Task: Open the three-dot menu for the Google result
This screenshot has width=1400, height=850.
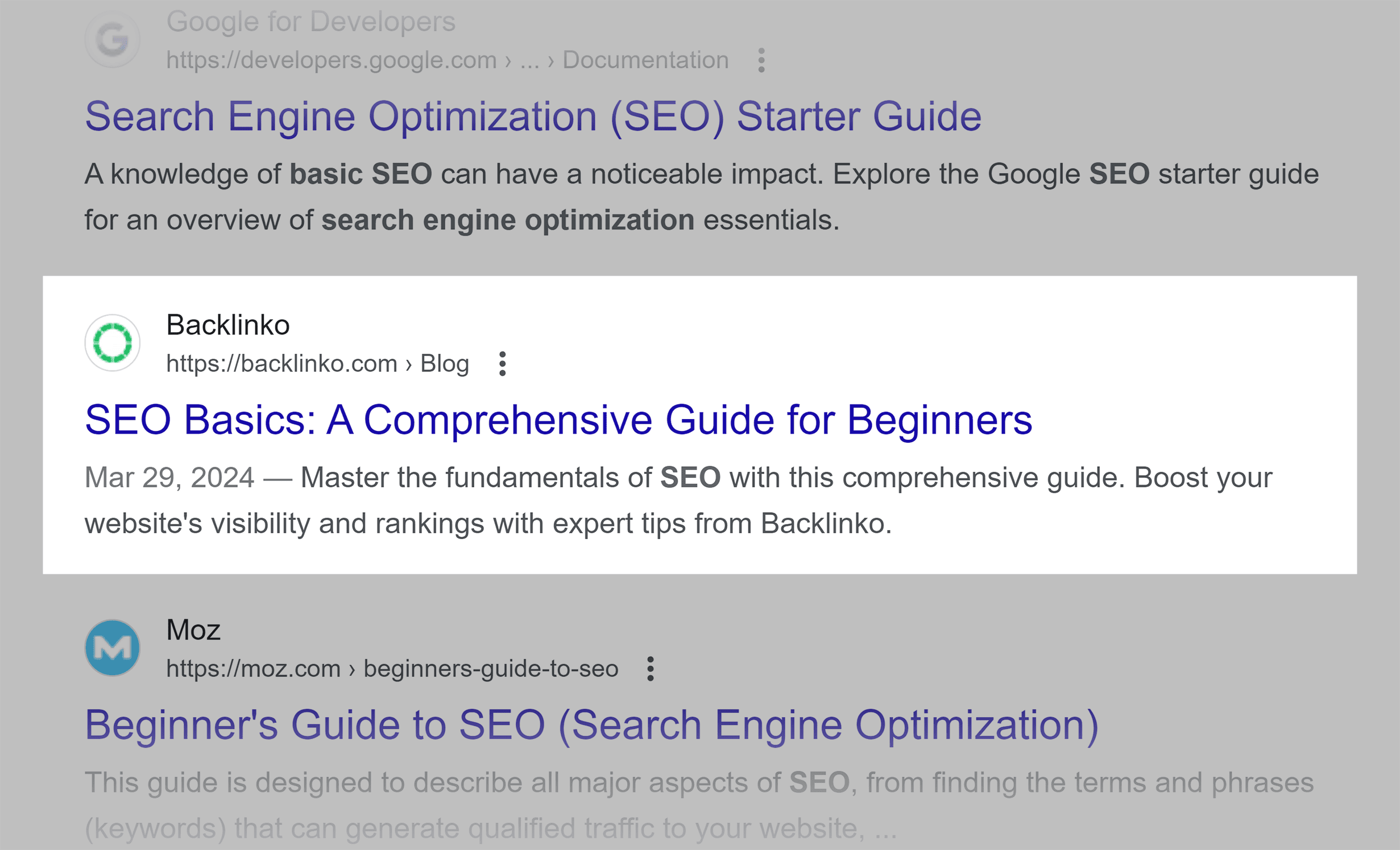Action: [x=762, y=60]
